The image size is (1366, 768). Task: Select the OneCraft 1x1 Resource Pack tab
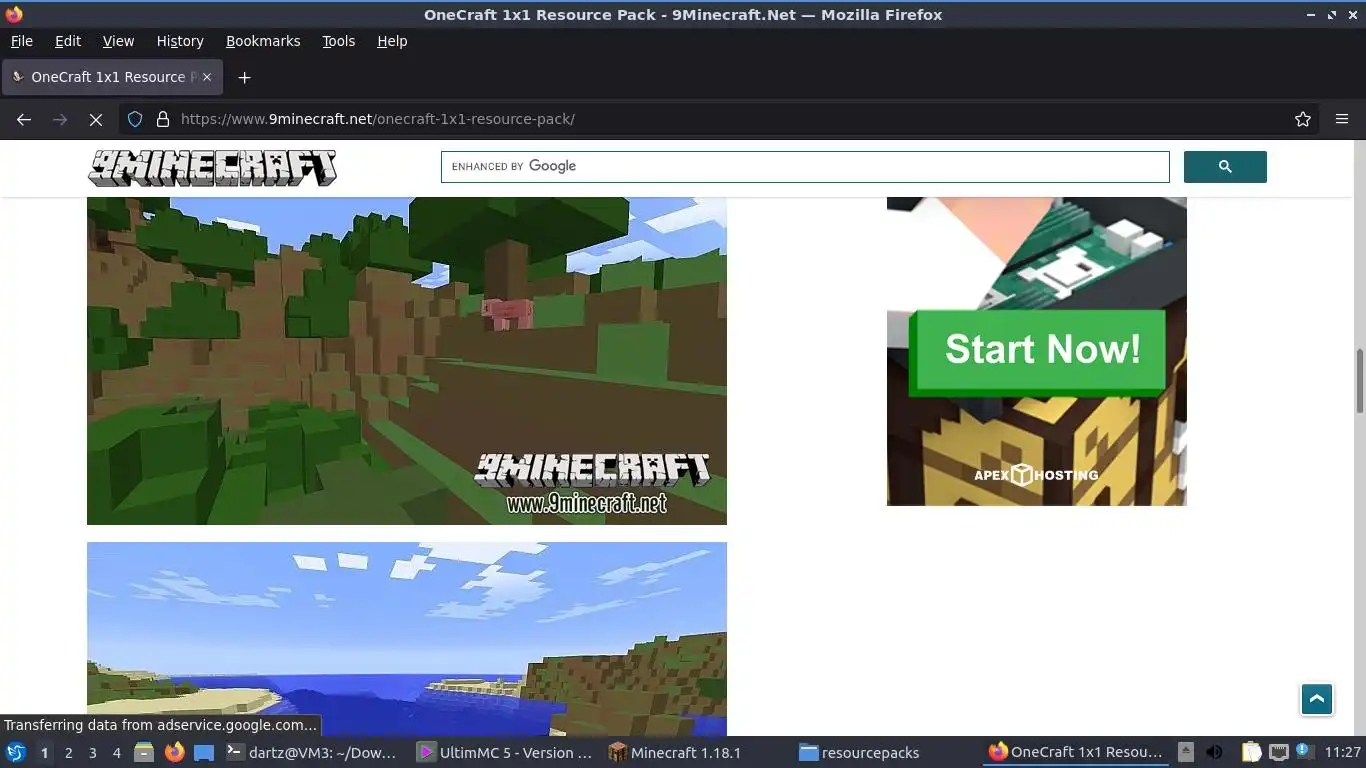pos(112,77)
